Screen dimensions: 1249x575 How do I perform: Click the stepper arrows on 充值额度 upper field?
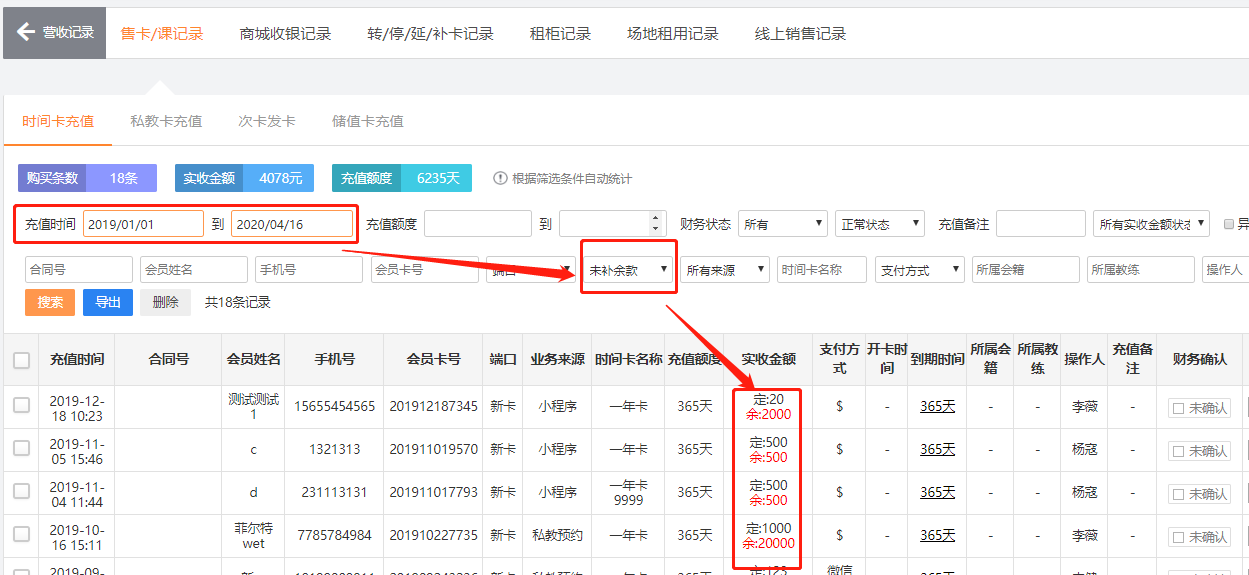[x=656, y=224]
